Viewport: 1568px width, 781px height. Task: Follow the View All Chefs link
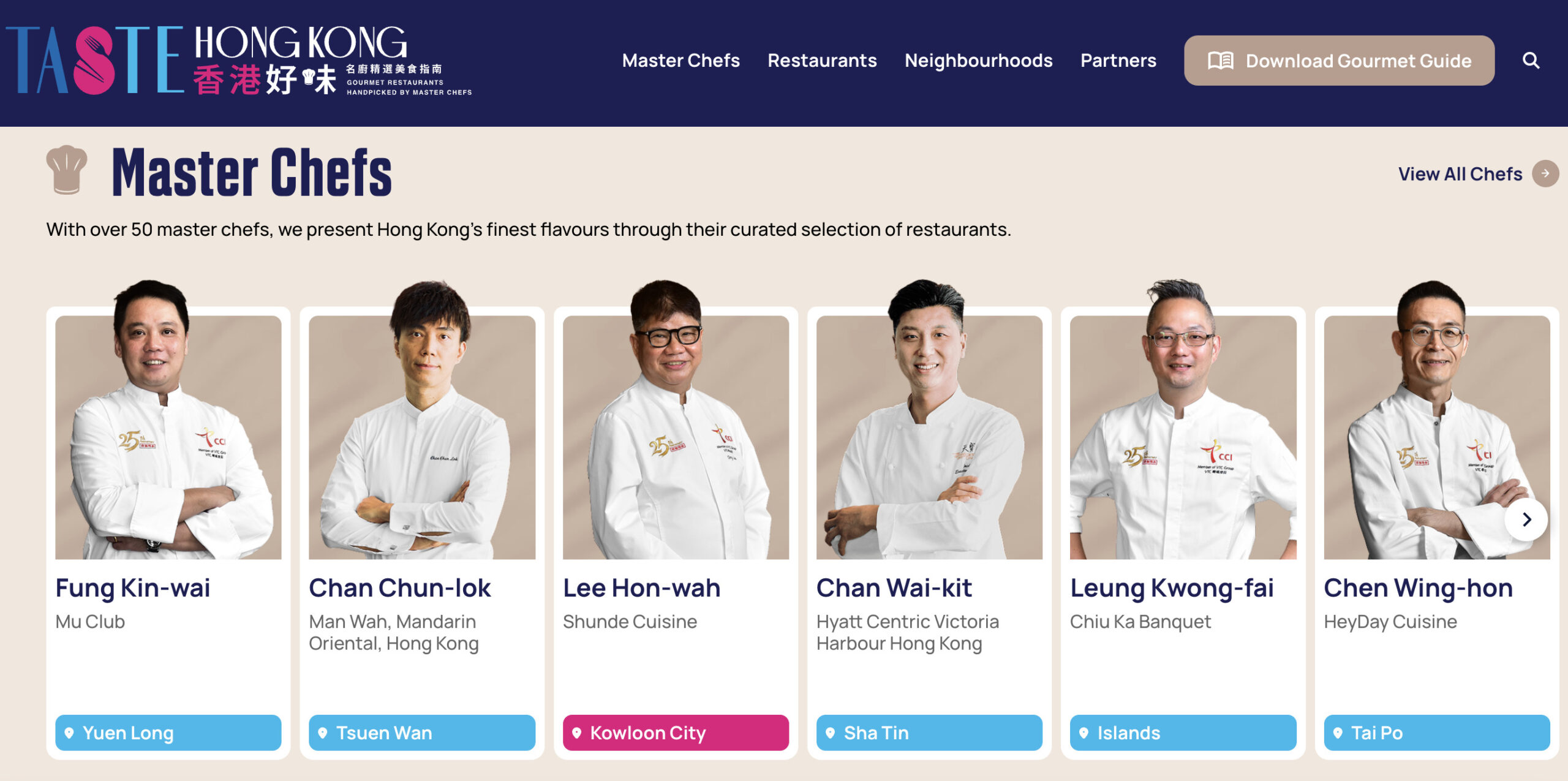point(1460,174)
